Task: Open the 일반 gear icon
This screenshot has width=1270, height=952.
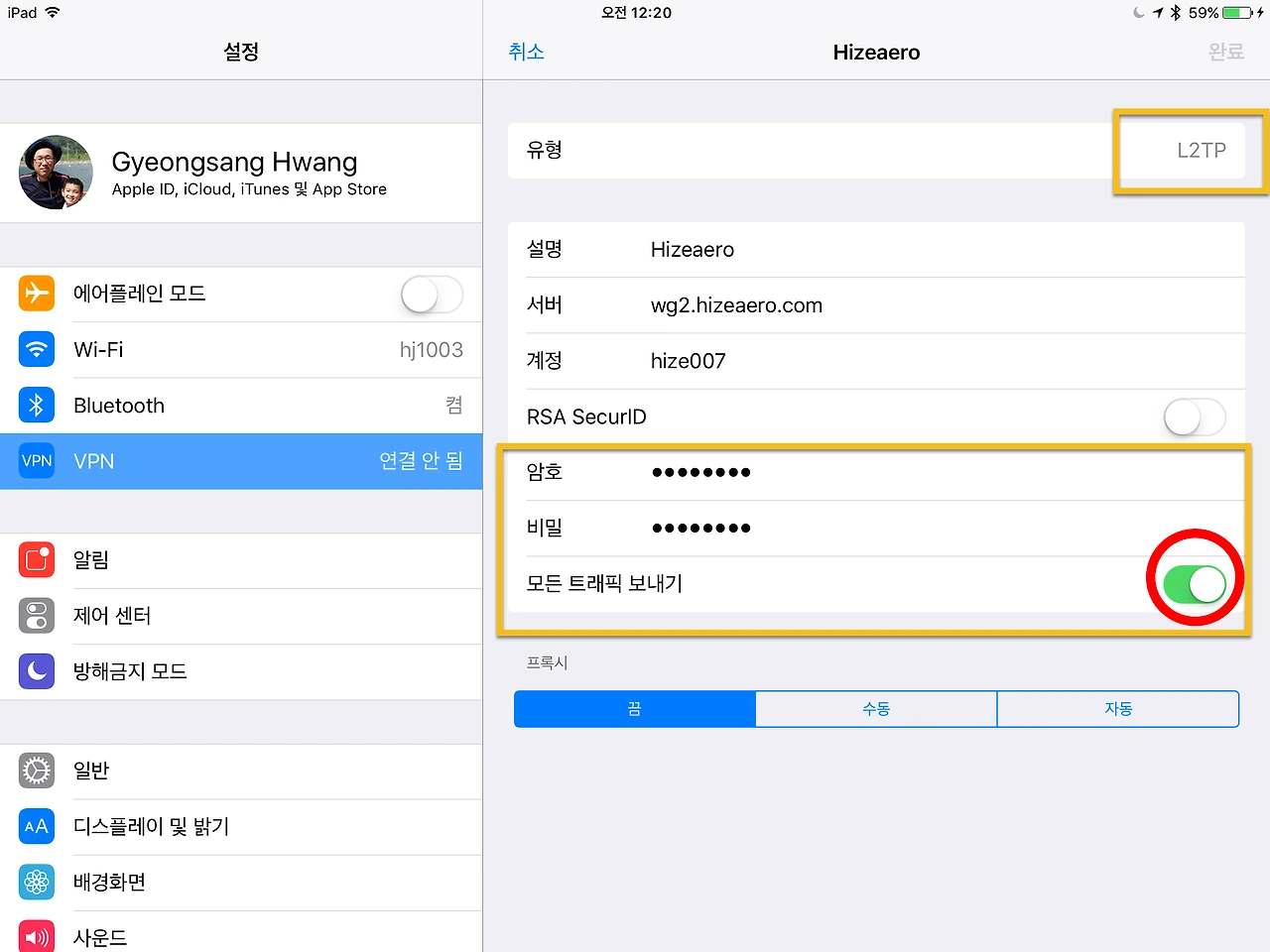Action: pyautogui.click(x=37, y=771)
